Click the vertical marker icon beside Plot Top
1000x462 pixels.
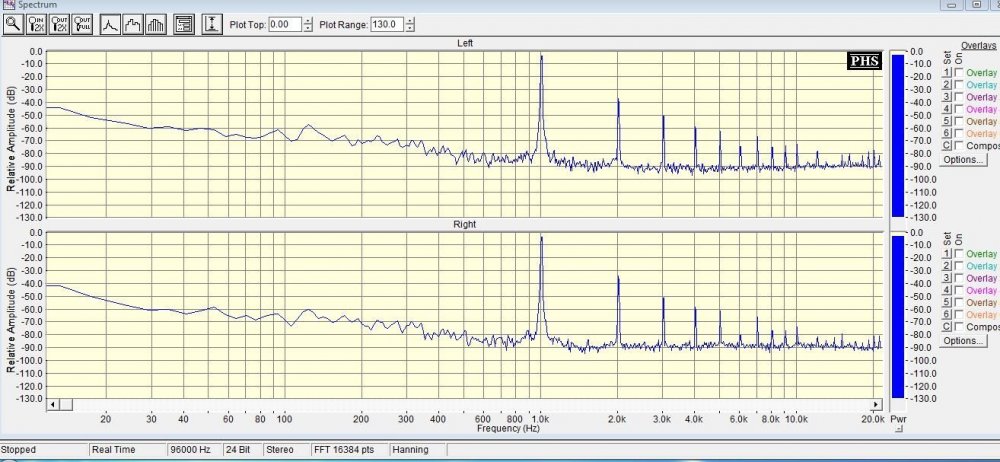point(212,24)
